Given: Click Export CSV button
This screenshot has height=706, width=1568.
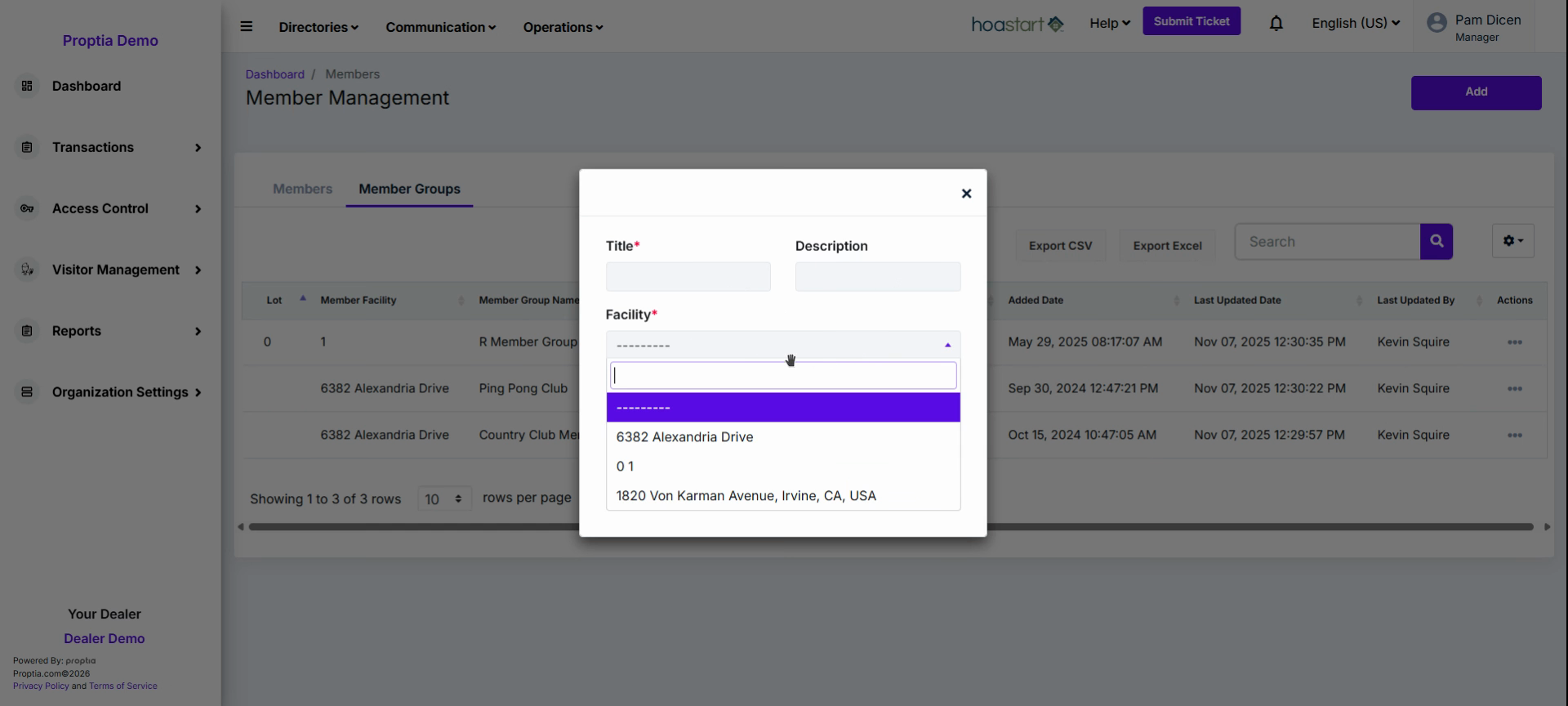Looking at the screenshot, I should [1060, 245].
